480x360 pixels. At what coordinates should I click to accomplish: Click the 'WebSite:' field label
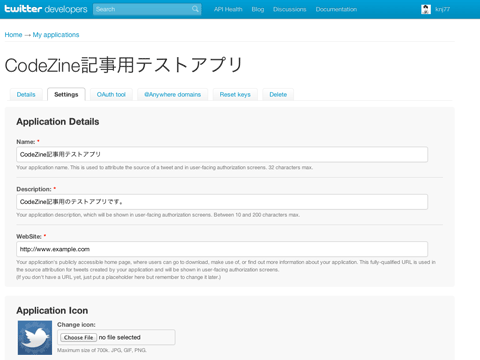29,236
